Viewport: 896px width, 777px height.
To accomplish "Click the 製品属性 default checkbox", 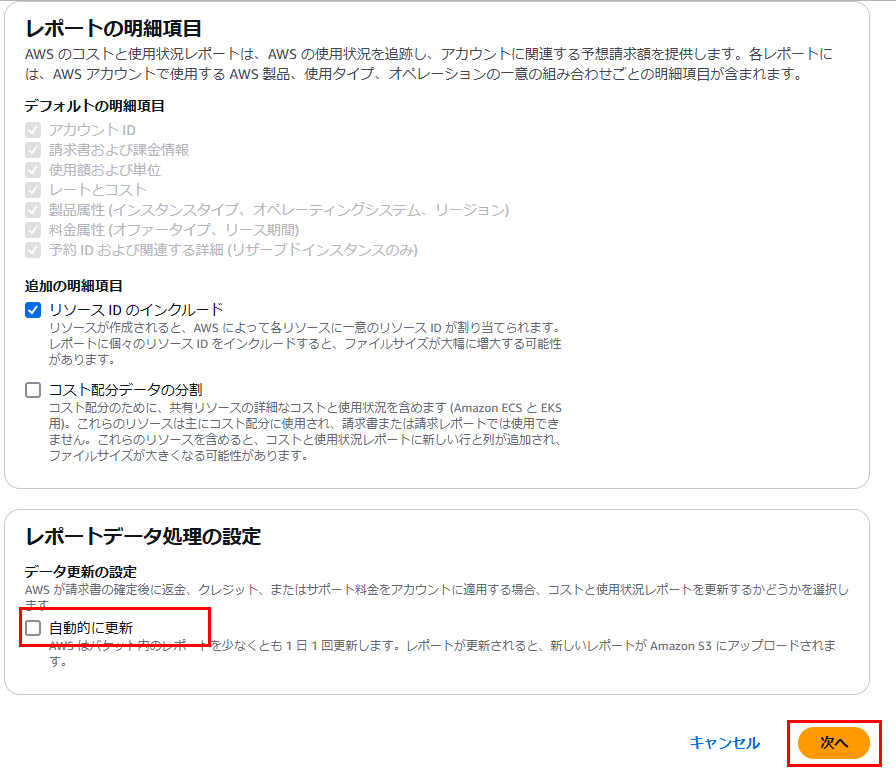I will tap(33, 210).
